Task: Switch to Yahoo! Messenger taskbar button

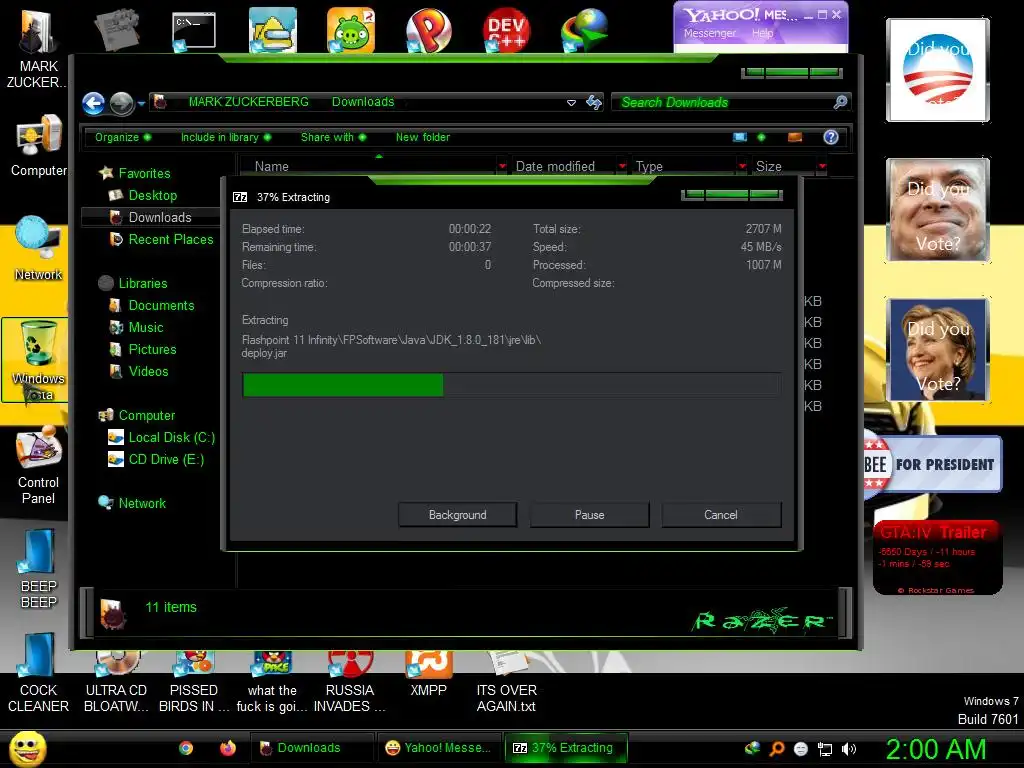Action: click(x=438, y=748)
